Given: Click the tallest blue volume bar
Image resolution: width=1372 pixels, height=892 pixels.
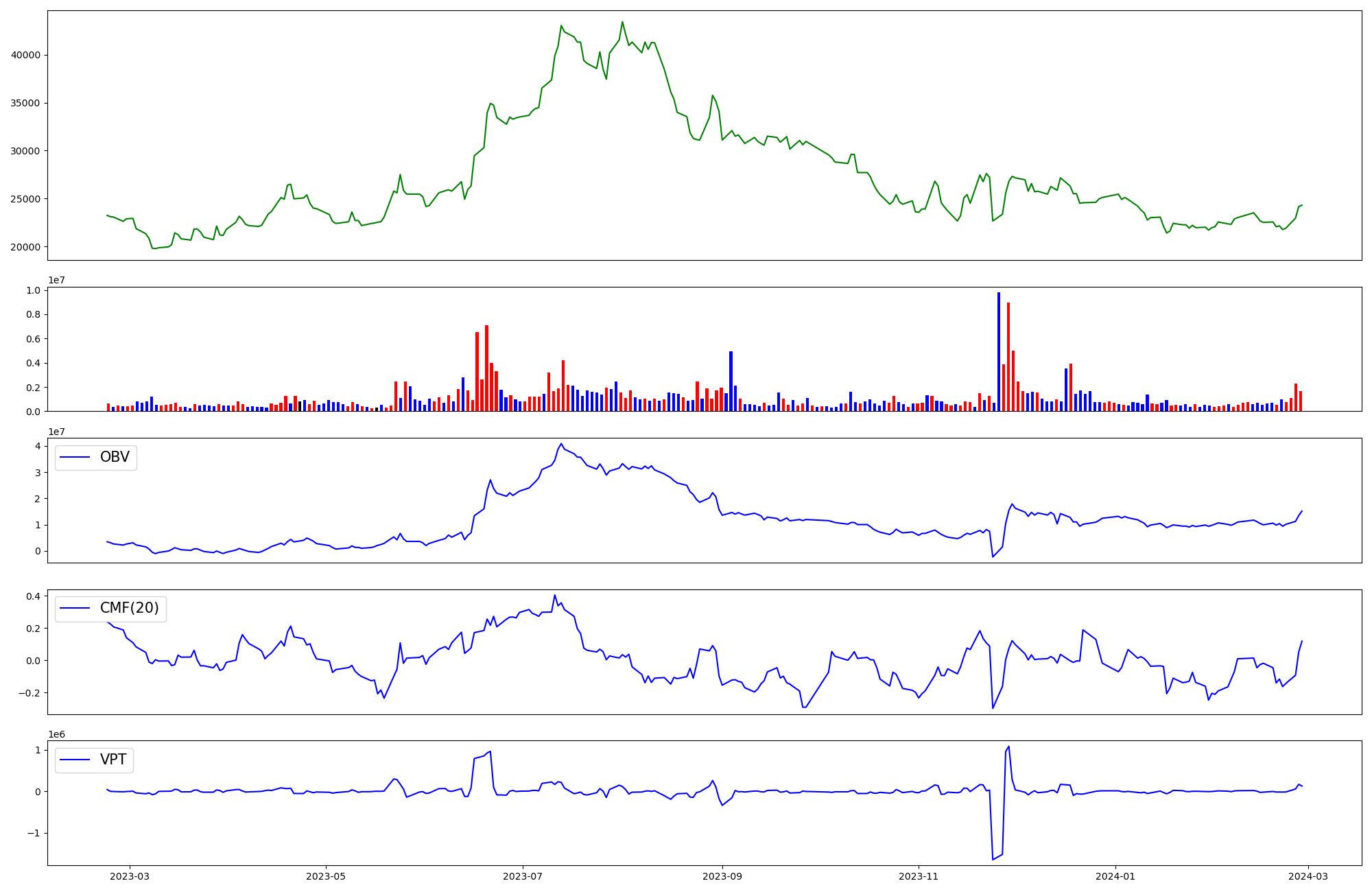Looking at the screenshot, I should coord(999,351).
